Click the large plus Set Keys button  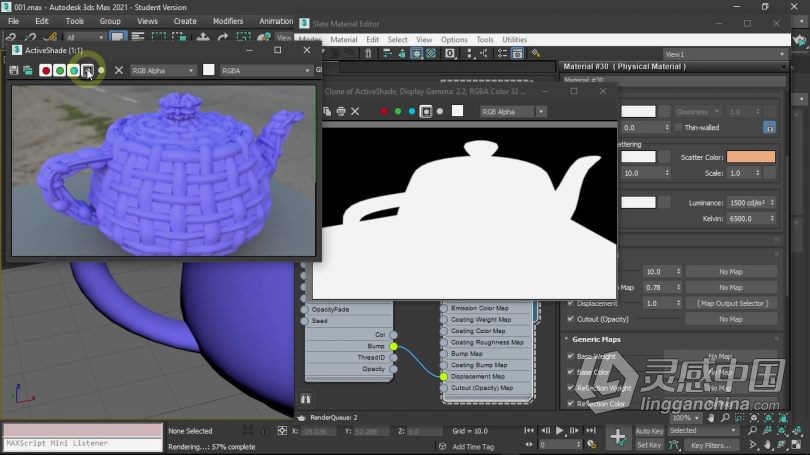[x=618, y=437]
